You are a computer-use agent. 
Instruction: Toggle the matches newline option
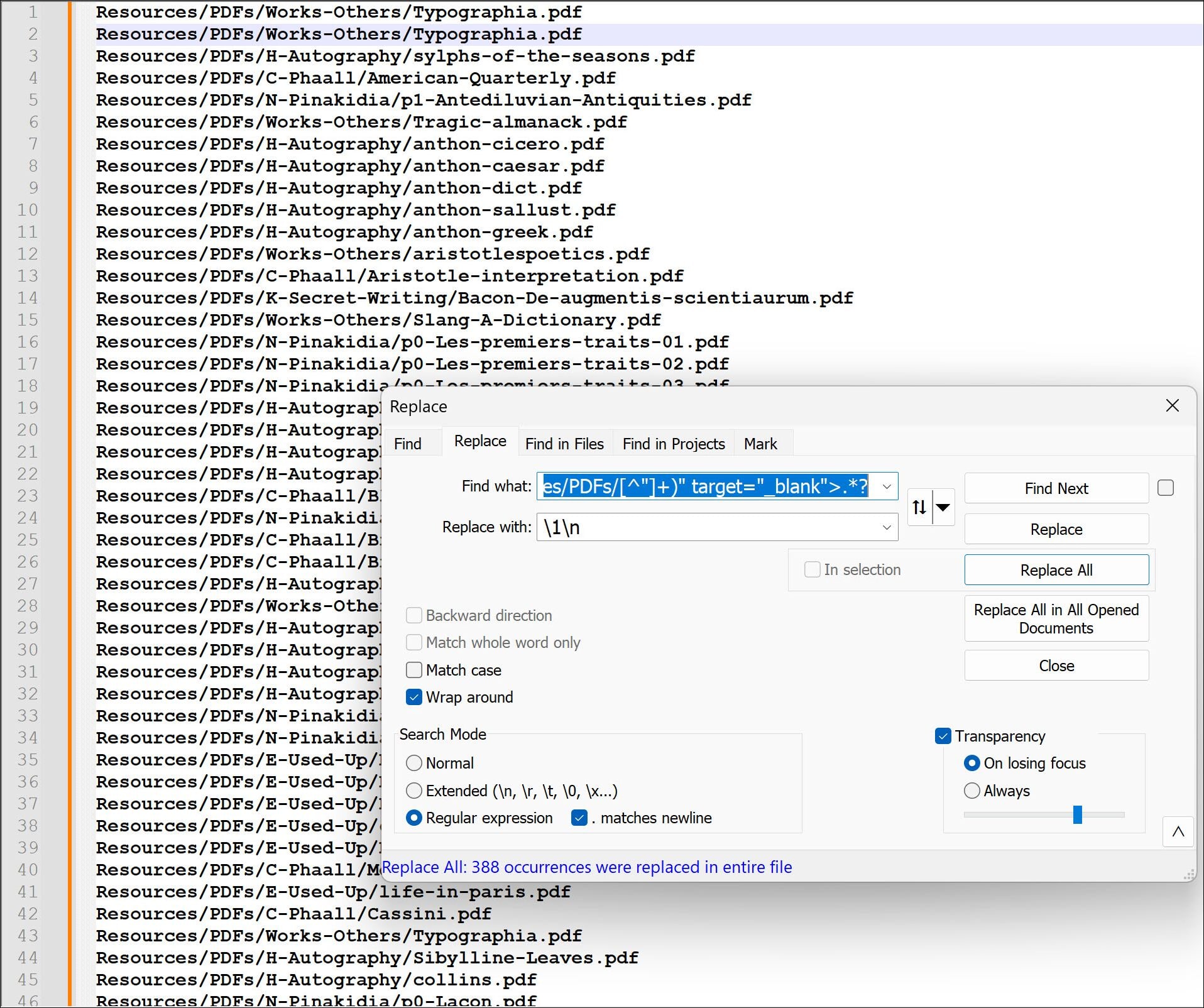tap(579, 818)
